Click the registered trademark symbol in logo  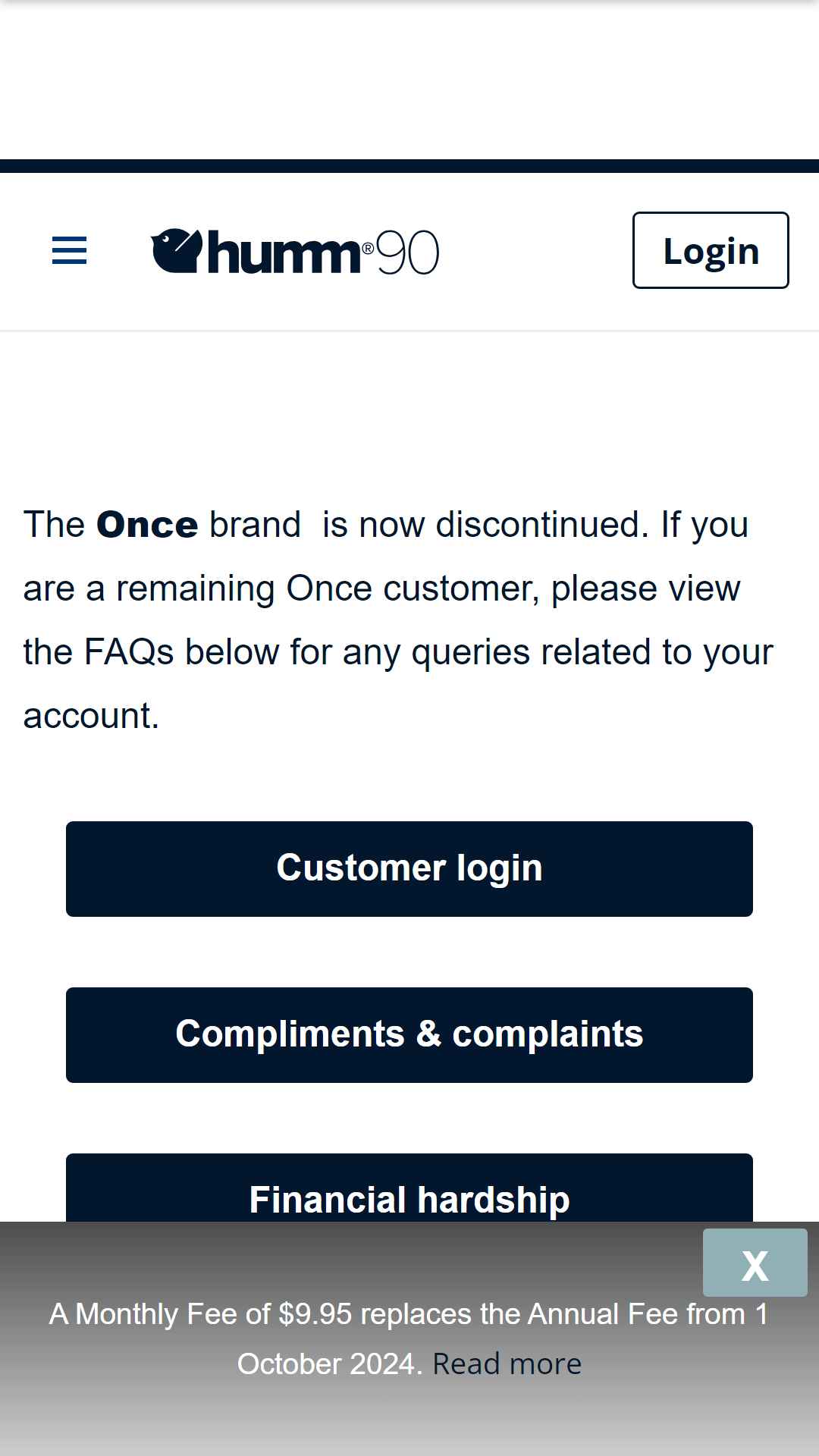(368, 247)
